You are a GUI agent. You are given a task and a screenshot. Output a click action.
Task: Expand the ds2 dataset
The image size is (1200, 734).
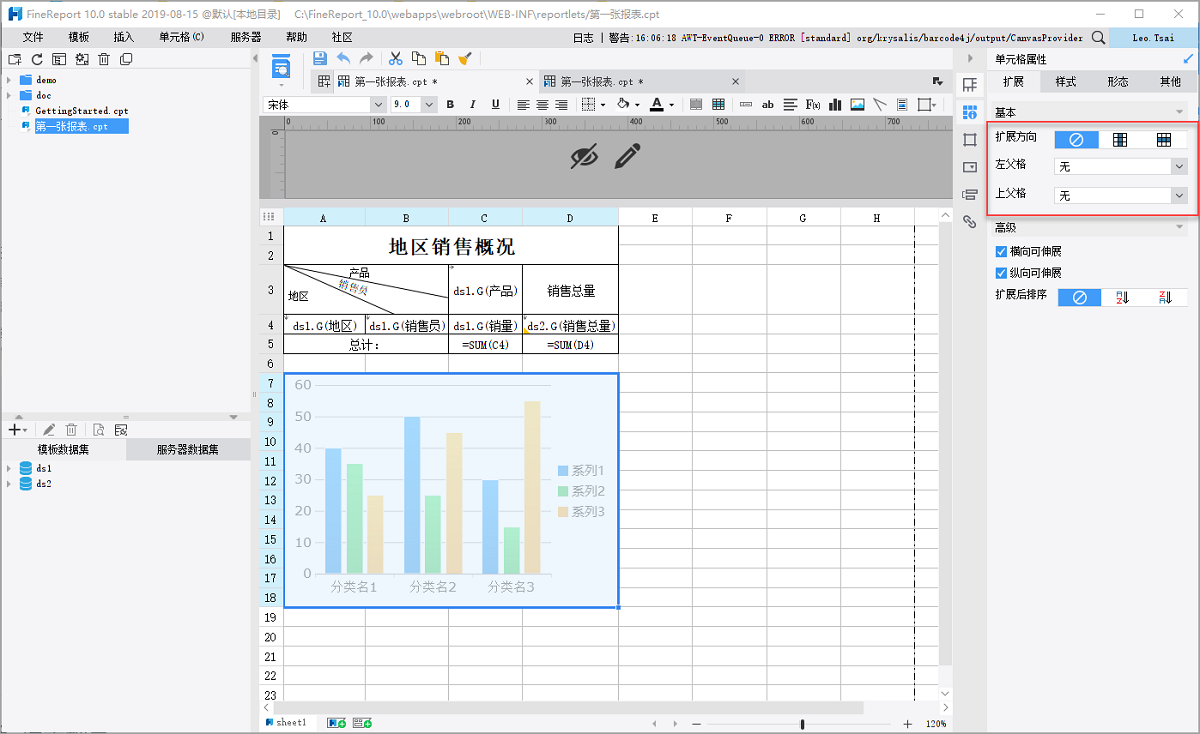click(9, 484)
